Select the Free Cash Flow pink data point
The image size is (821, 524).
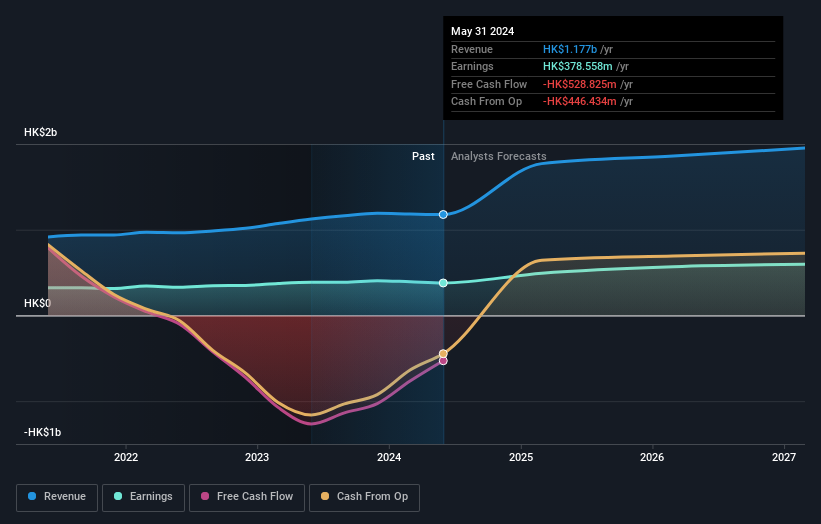(443, 361)
